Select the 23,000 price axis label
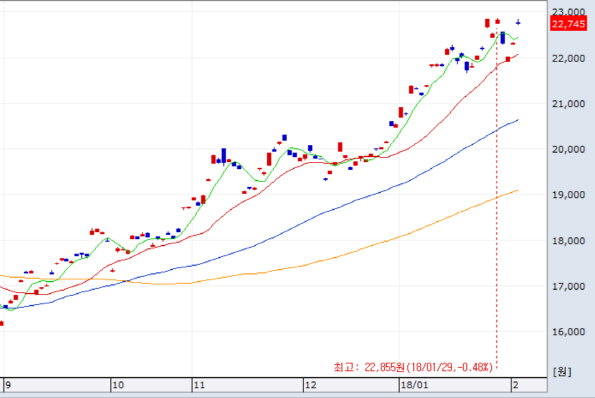 tap(568, 12)
